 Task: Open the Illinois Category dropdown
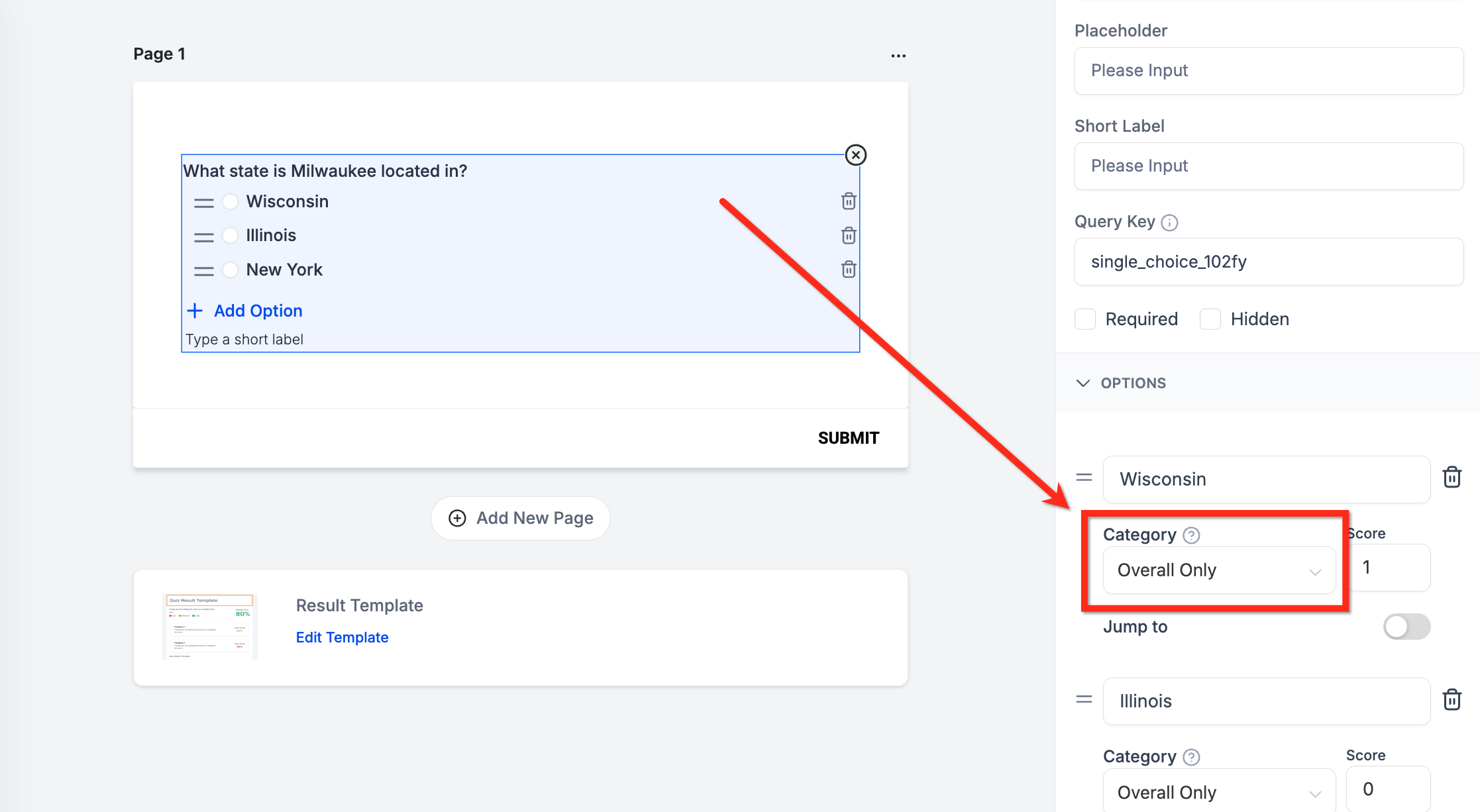[1219, 792]
